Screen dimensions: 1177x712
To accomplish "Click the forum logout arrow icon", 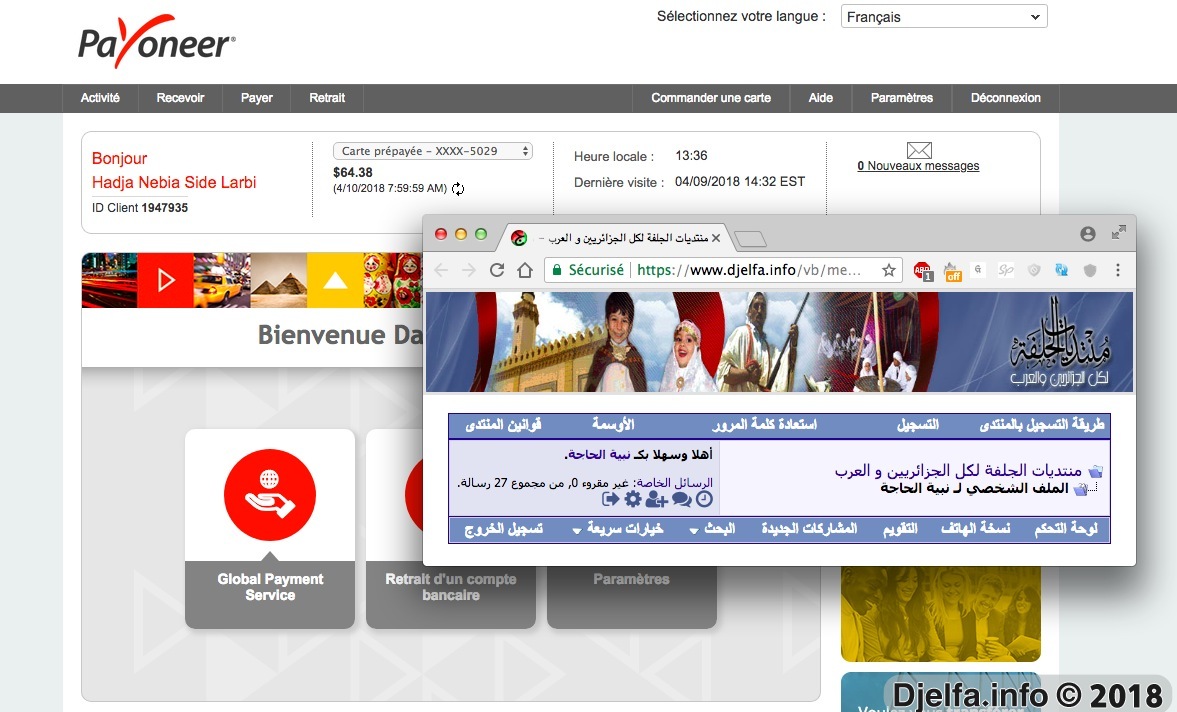I will (x=610, y=499).
